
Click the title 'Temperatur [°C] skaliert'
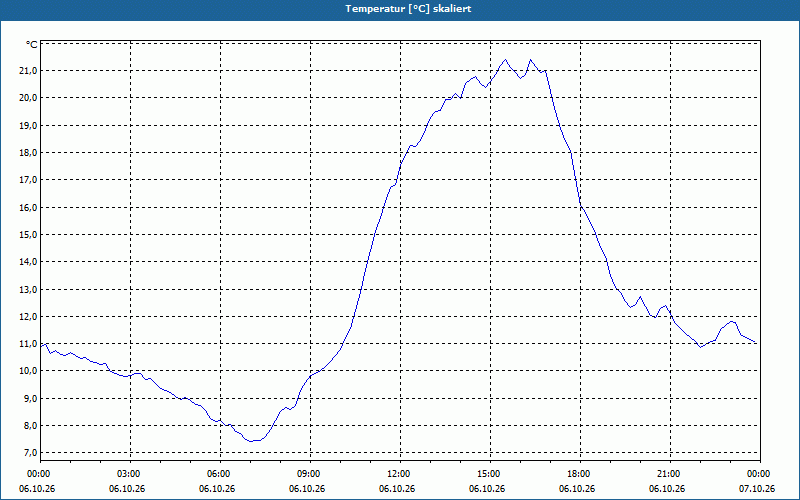(408, 9)
